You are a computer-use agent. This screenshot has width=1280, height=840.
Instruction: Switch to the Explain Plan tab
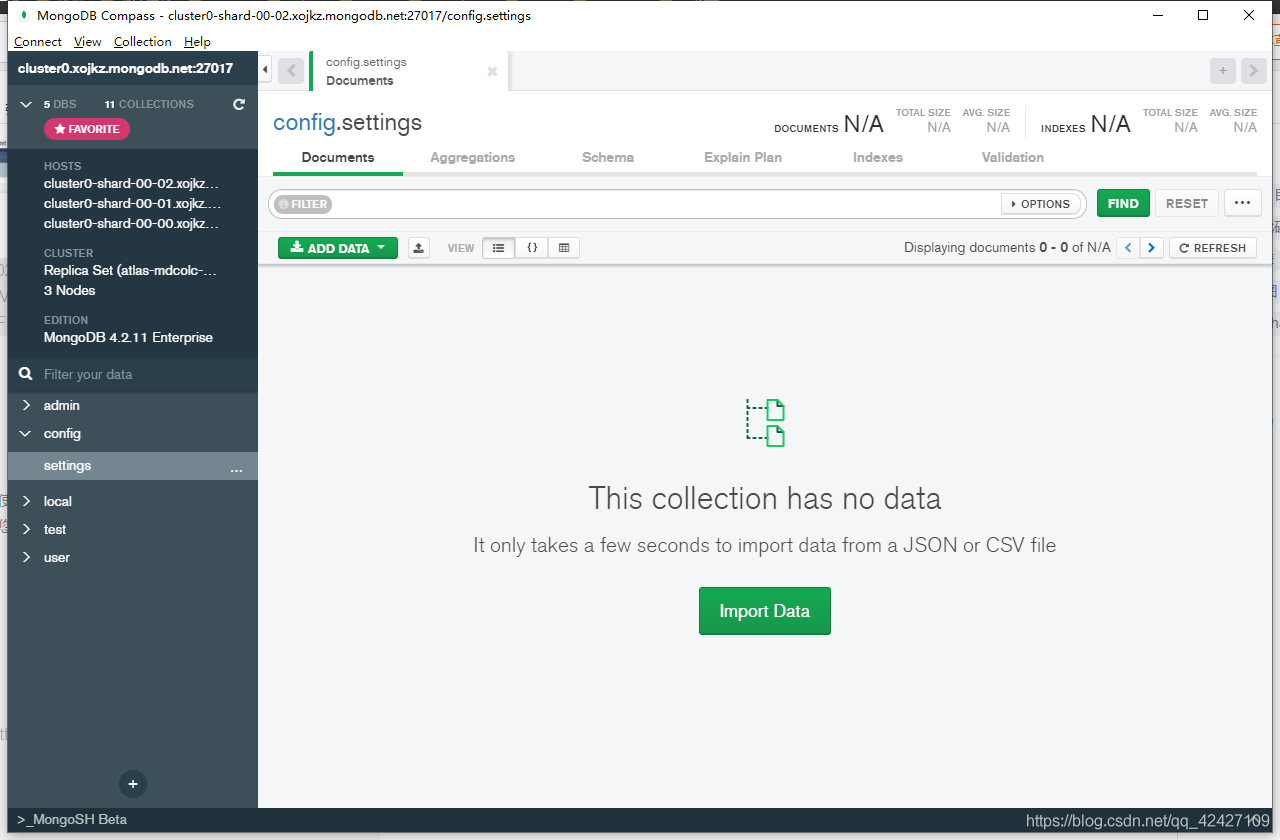pyautogui.click(x=743, y=157)
